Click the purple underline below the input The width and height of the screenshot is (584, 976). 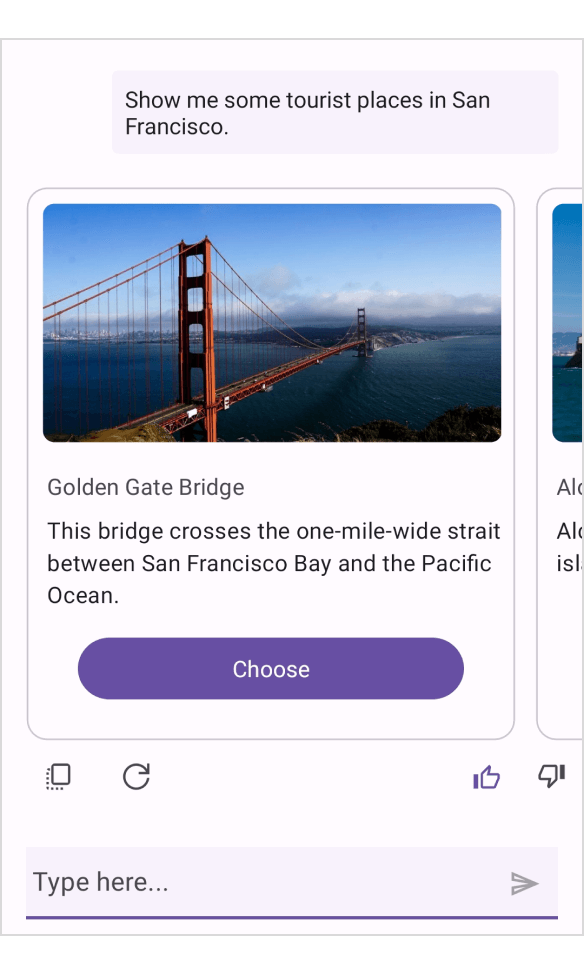pyautogui.click(x=292, y=912)
